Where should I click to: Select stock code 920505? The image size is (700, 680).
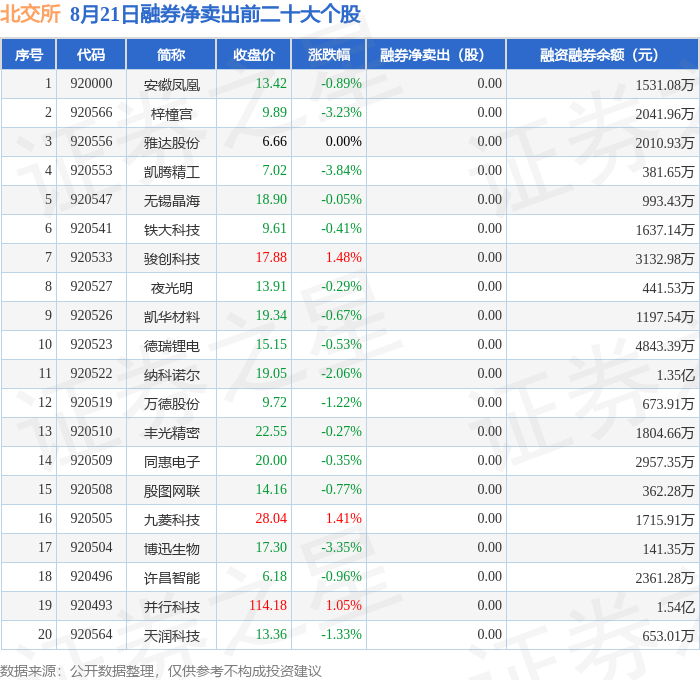pyautogui.click(x=91, y=518)
